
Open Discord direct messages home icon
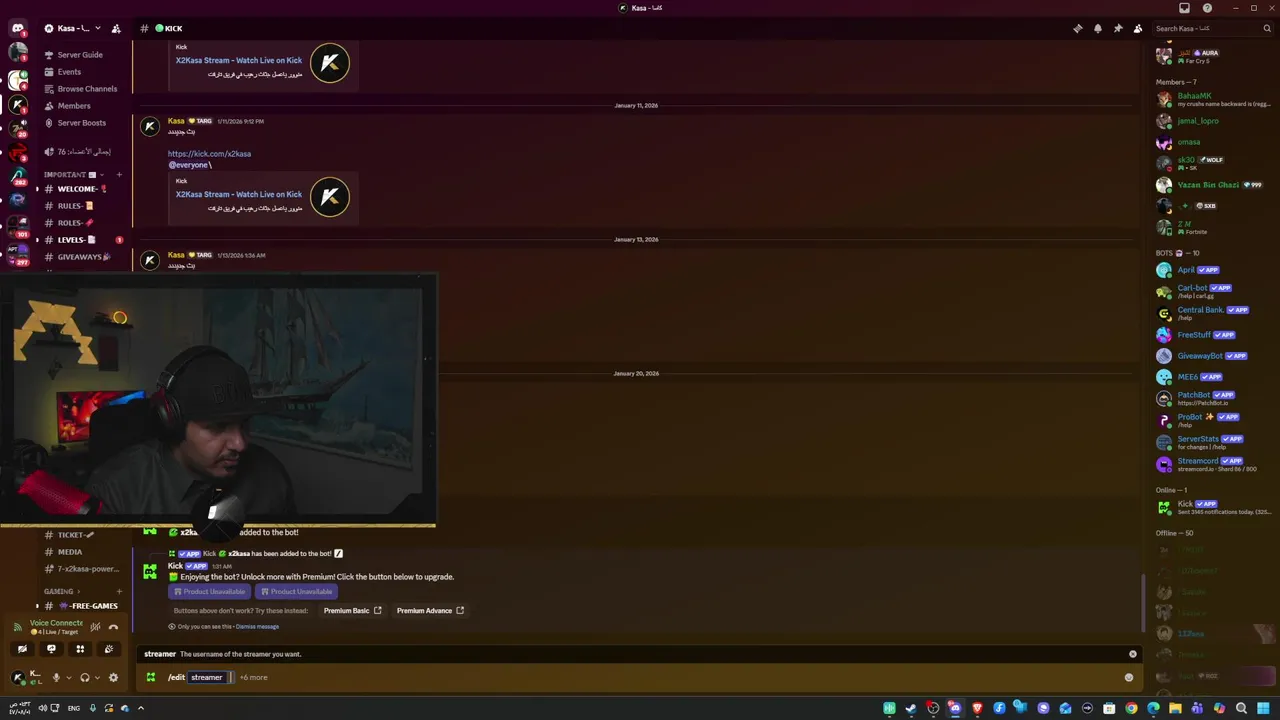coord(17,28)
